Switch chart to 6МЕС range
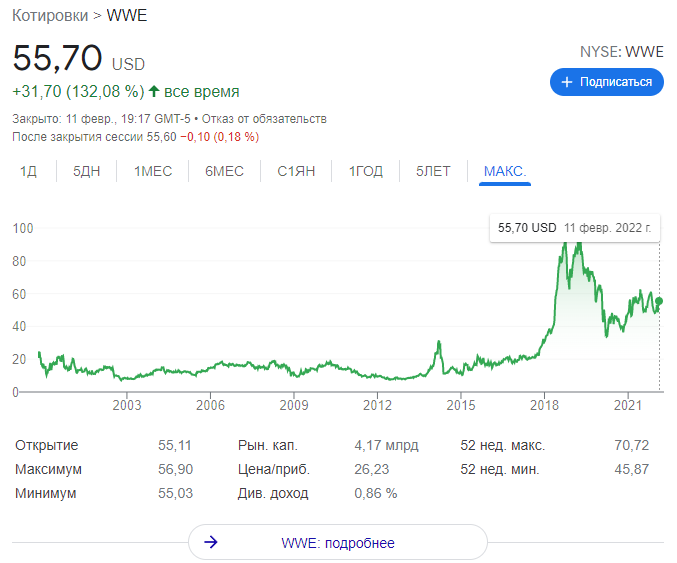The height and width of the screenshot is (563, 677). [224, 171]
